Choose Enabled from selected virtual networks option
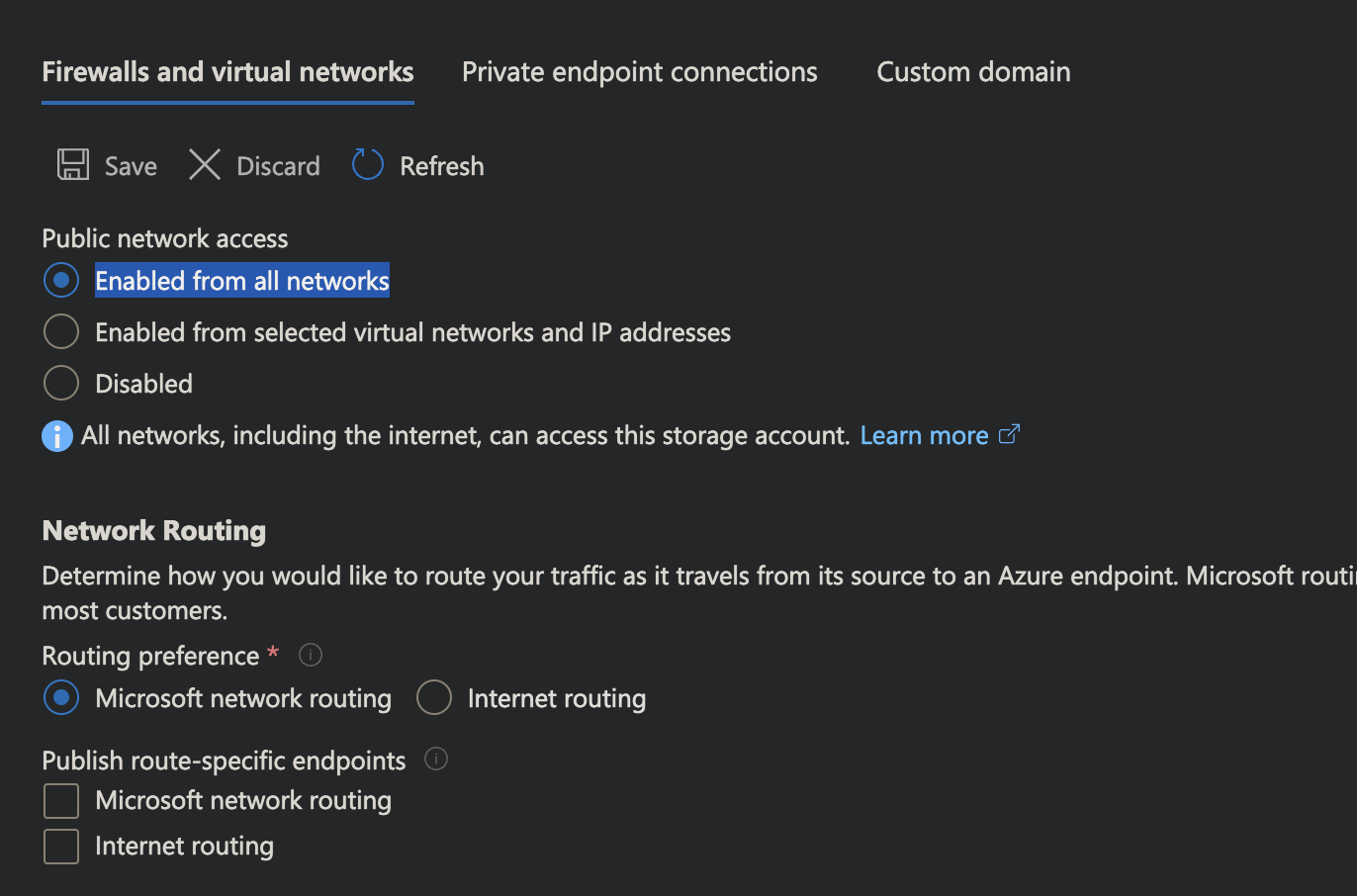 (x=61, y=332)
